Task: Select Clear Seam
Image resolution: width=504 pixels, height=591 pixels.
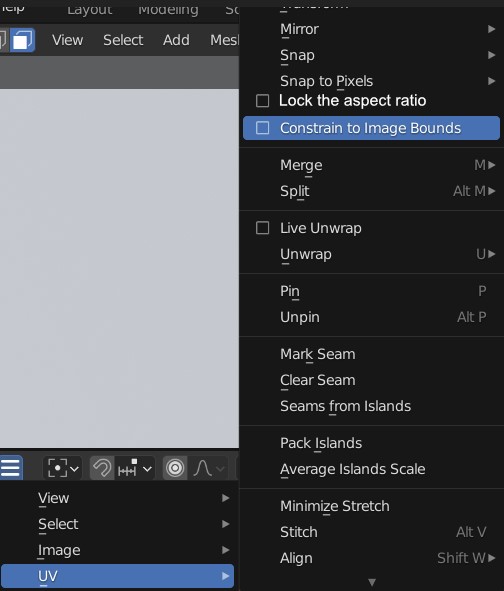Action: (371, 380)
